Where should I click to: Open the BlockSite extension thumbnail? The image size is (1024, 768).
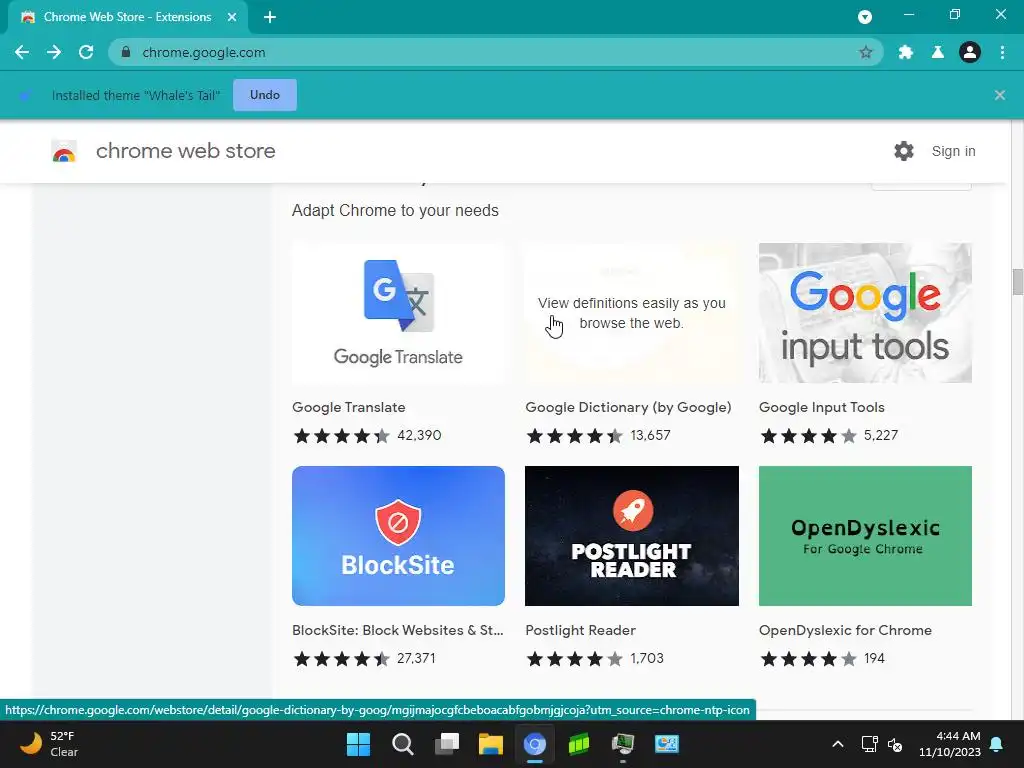pyautogui.click(x=398, y=536)
